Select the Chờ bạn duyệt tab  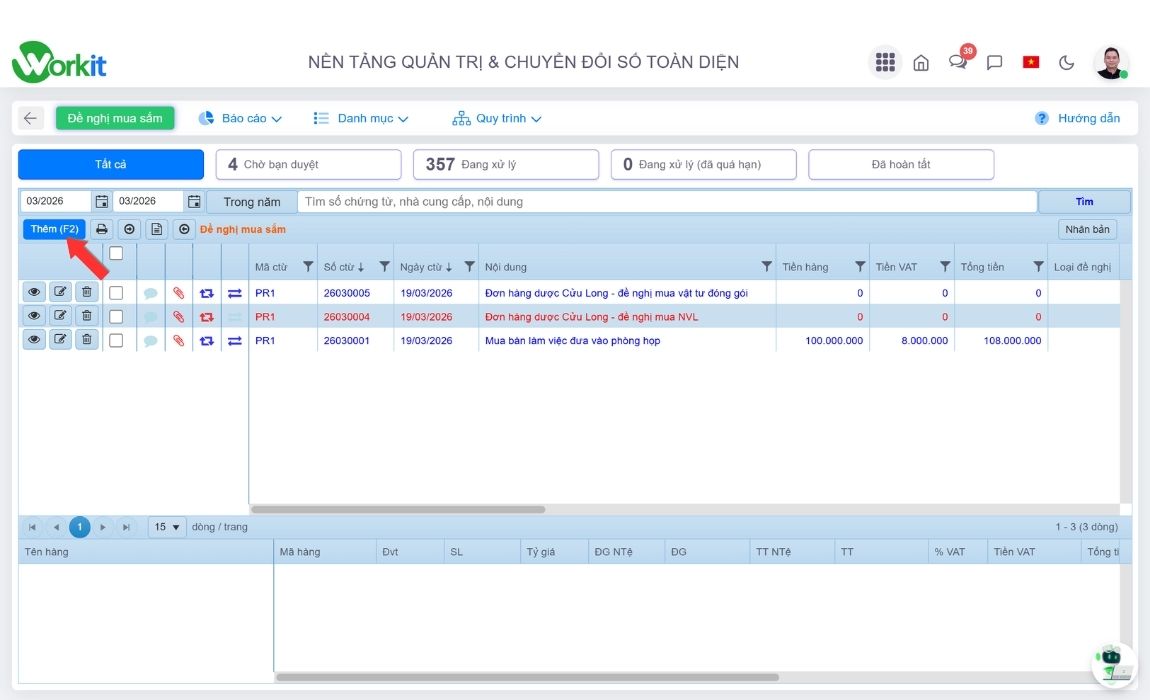click(308, 164)
